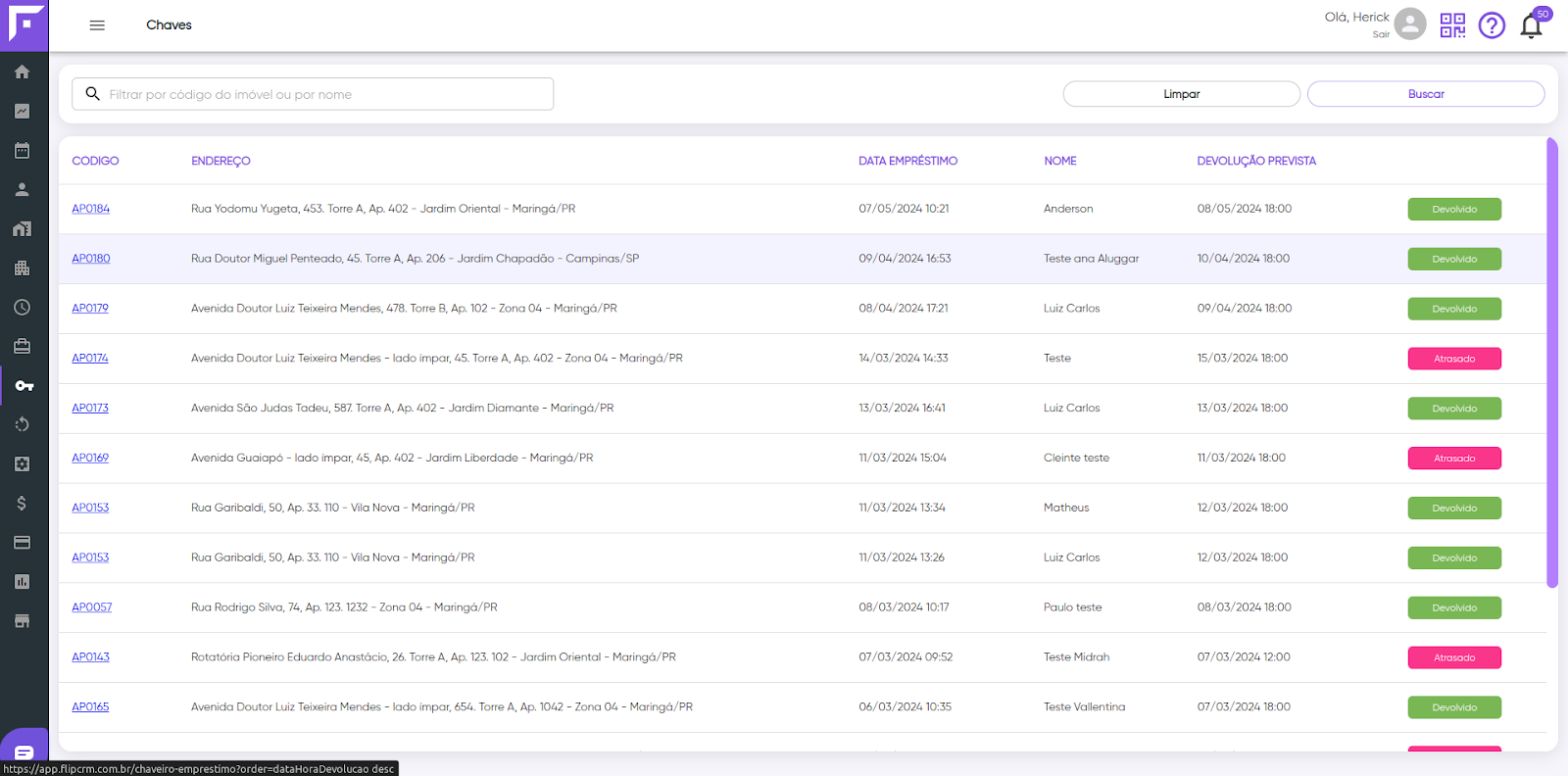
Task: Click the Olá, Herick greeting
Action: click(1356, 17)
